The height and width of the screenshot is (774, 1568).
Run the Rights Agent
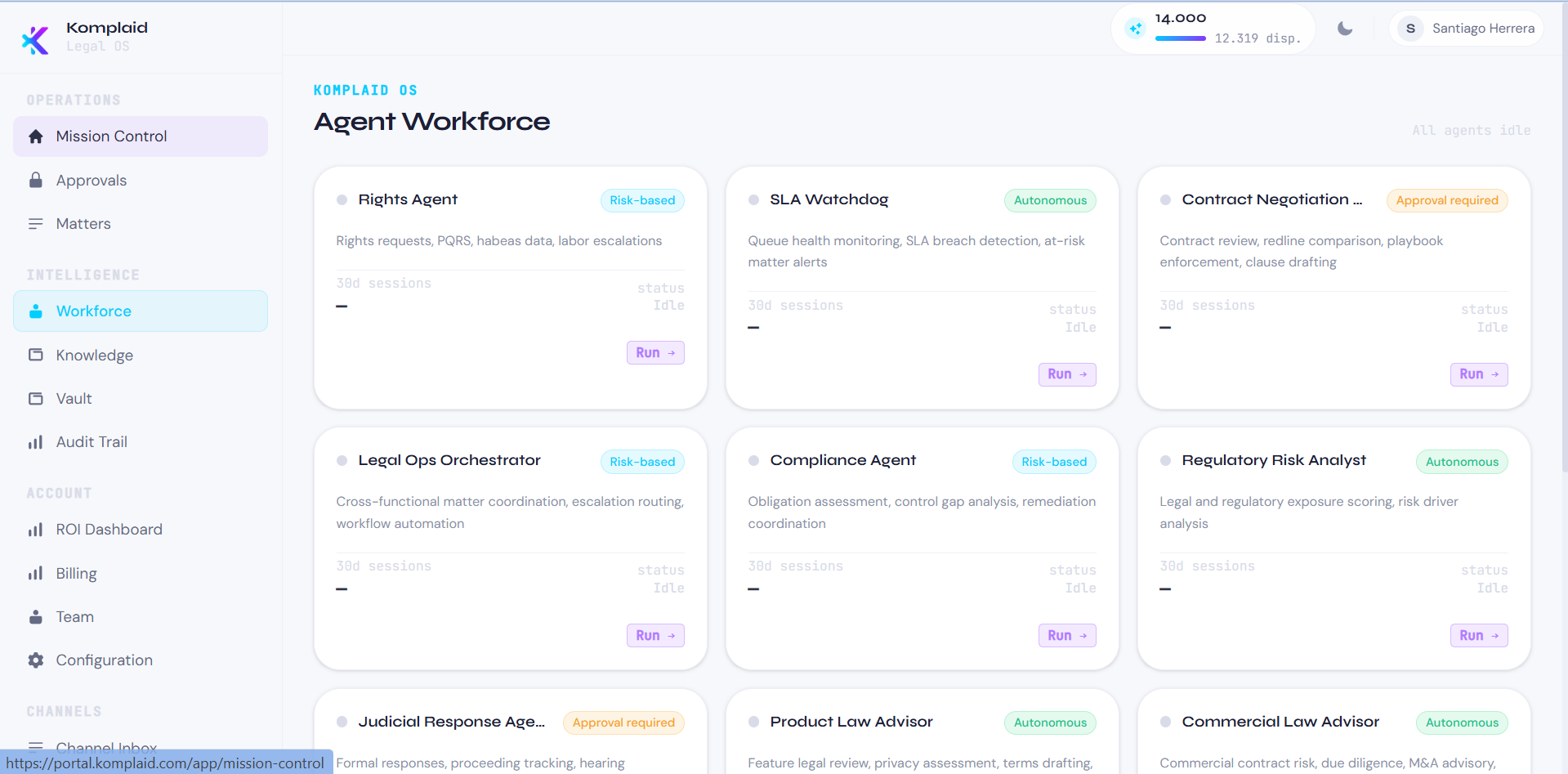pyautogui.click(x=655, y=353)
